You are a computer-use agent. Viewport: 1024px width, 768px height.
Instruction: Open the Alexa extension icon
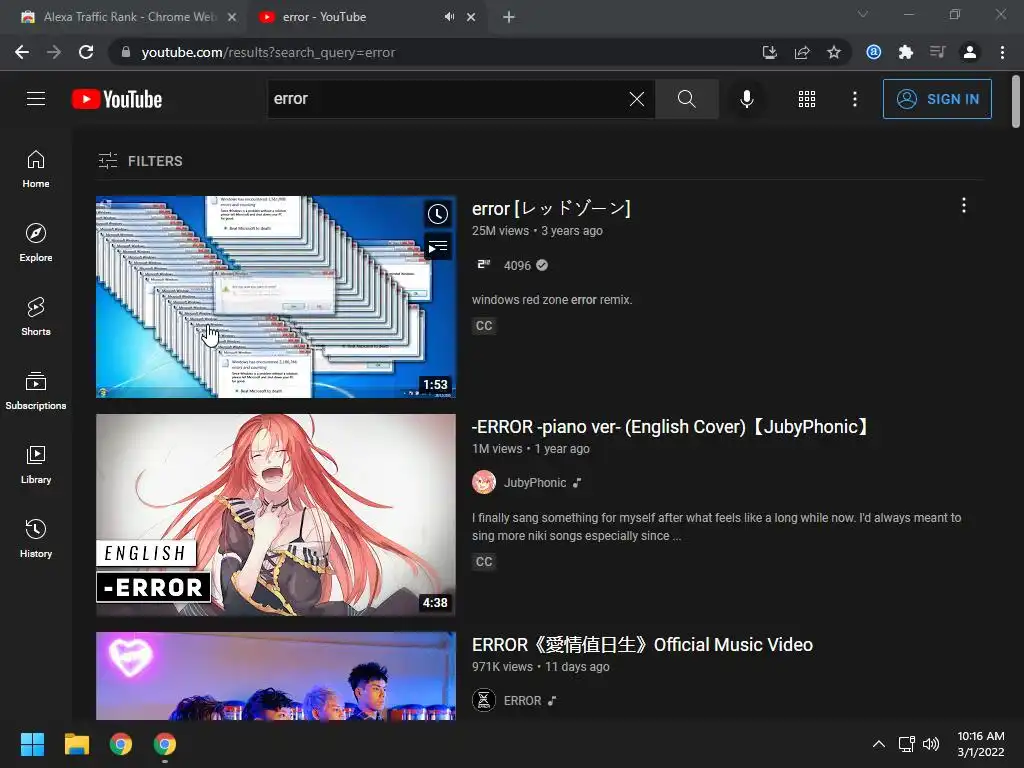pos(873,52)
